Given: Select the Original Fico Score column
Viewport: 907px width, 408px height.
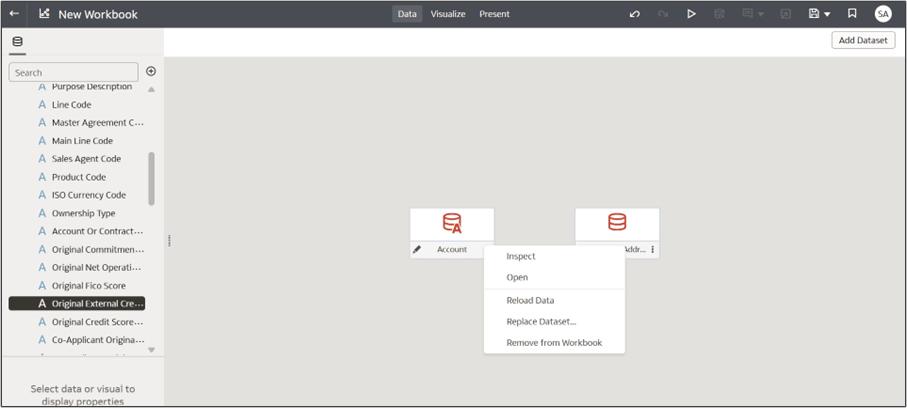Looking at the screenshot, I should (89, 285).
